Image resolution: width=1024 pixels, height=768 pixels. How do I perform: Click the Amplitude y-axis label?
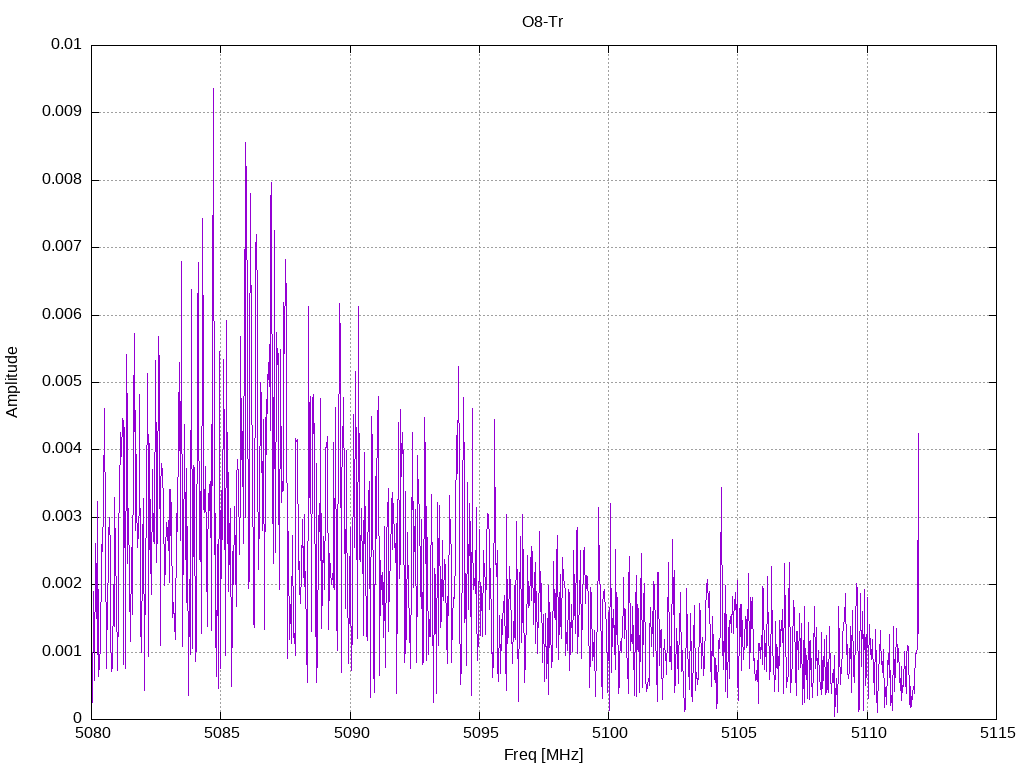click(x=12, y=381)
